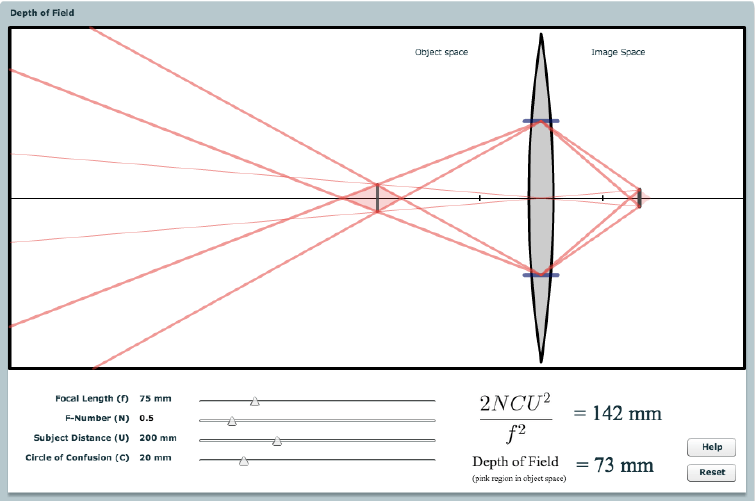Viewport: 755px width, 501px height.
Task: Click the "Image Space" label
Action: pos(617,52)
